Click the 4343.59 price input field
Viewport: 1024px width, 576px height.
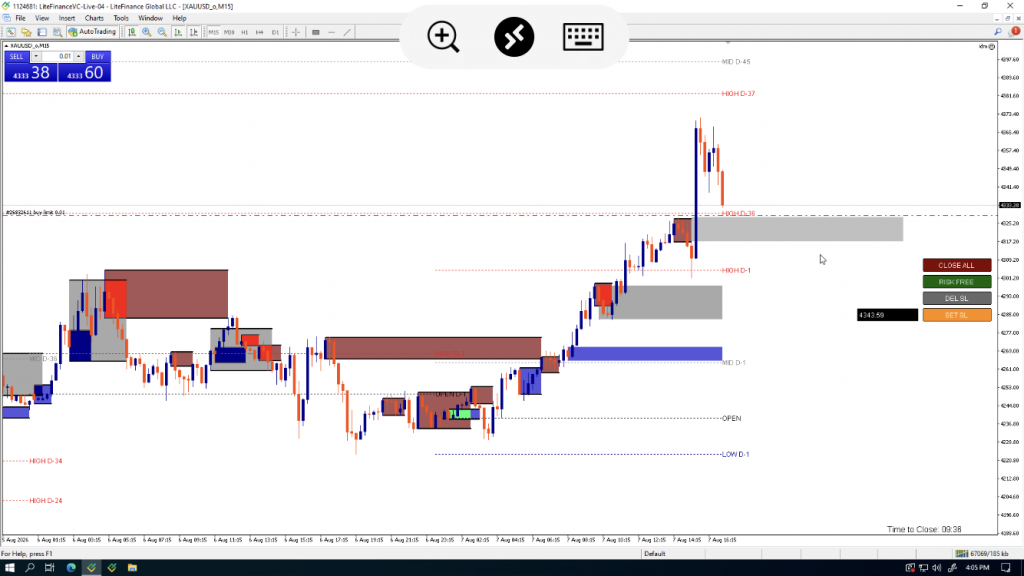(x=887, y=315)
